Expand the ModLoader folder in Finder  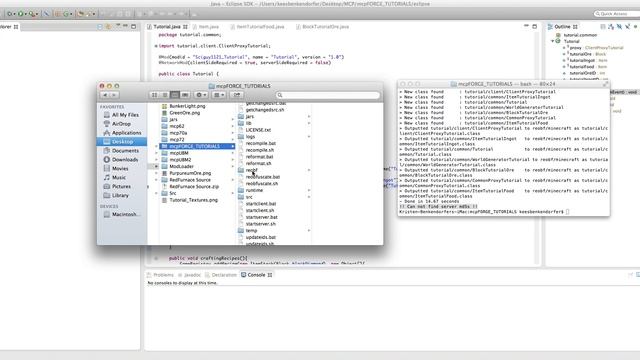tap(233, 167)
